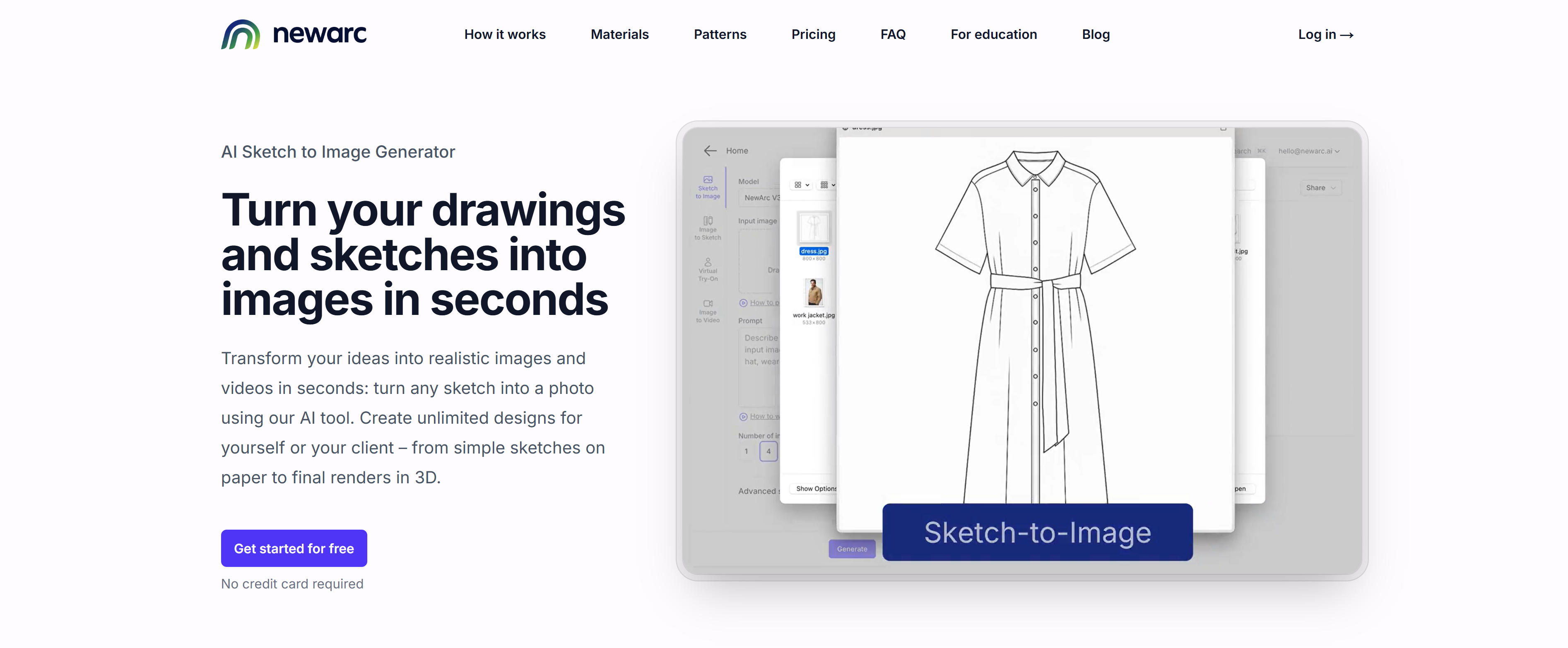Expand the Share dropdown

[x=1320, y=188]
